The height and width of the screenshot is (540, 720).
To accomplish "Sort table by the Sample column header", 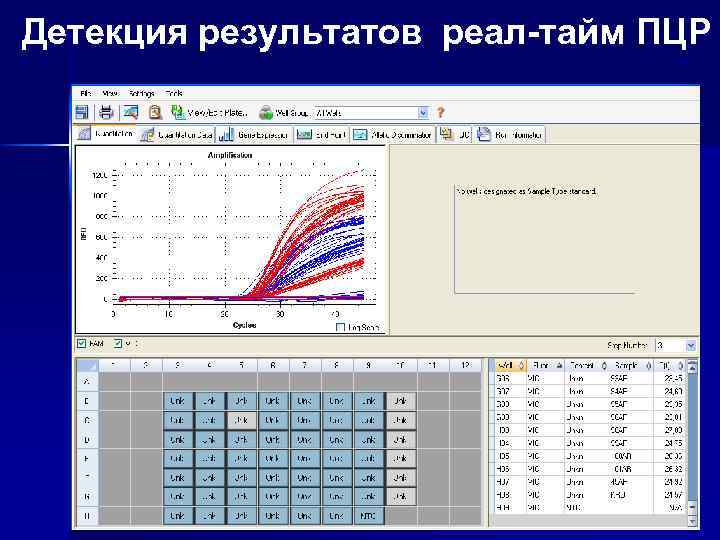I will point(631,366).
